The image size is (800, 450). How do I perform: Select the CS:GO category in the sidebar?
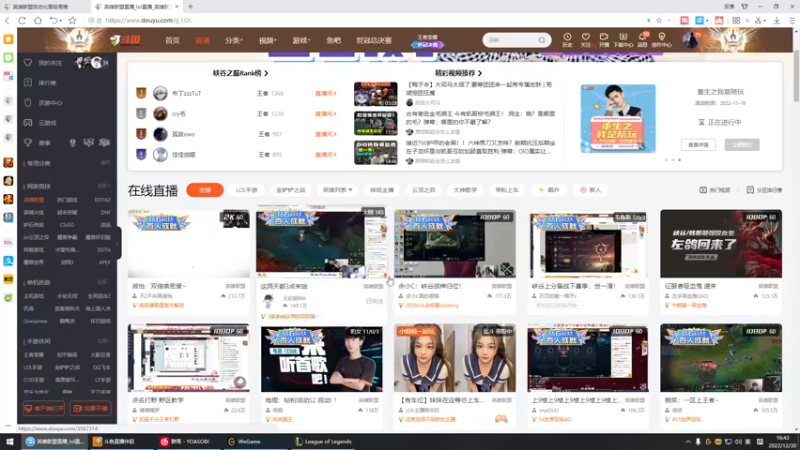pos(67,224)
